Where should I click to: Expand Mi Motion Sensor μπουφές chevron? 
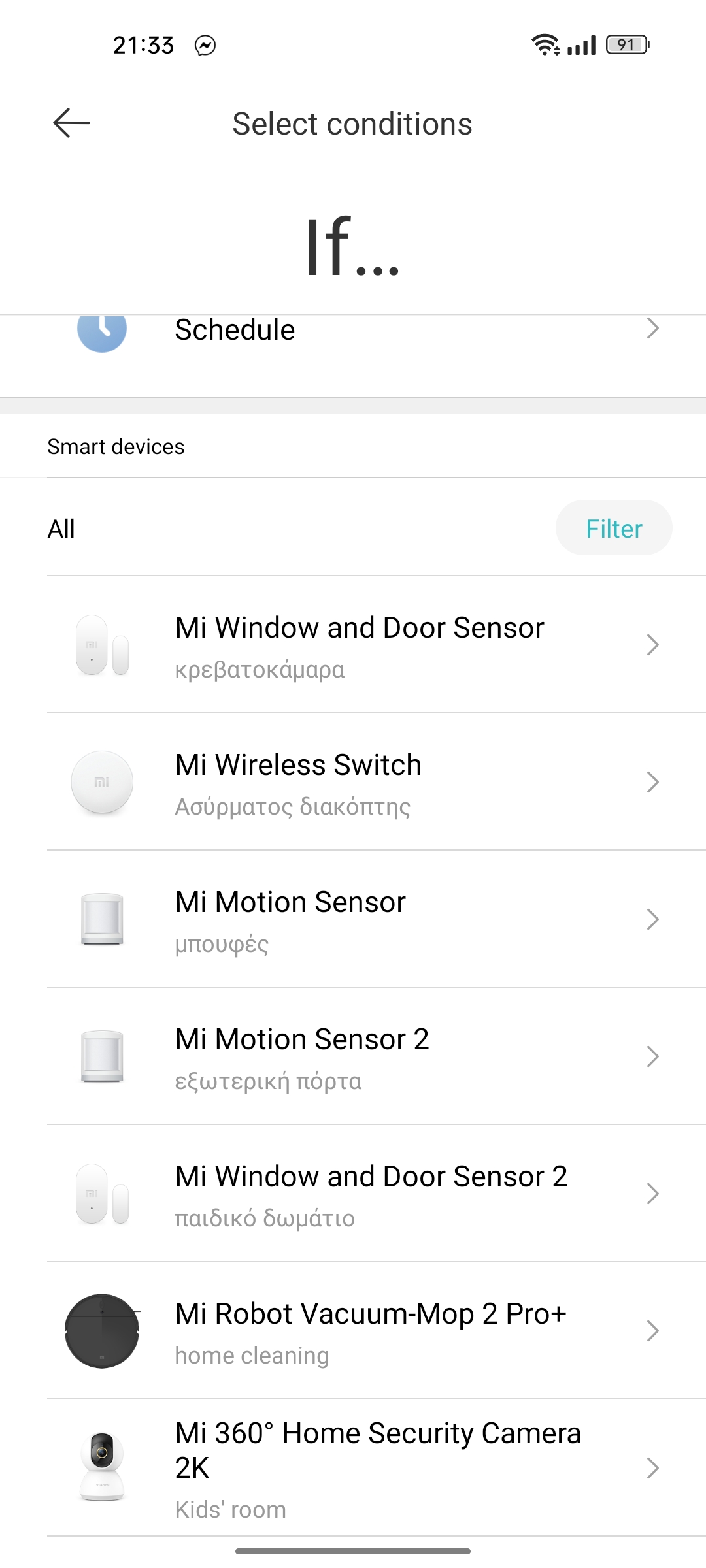click(652, 919)
